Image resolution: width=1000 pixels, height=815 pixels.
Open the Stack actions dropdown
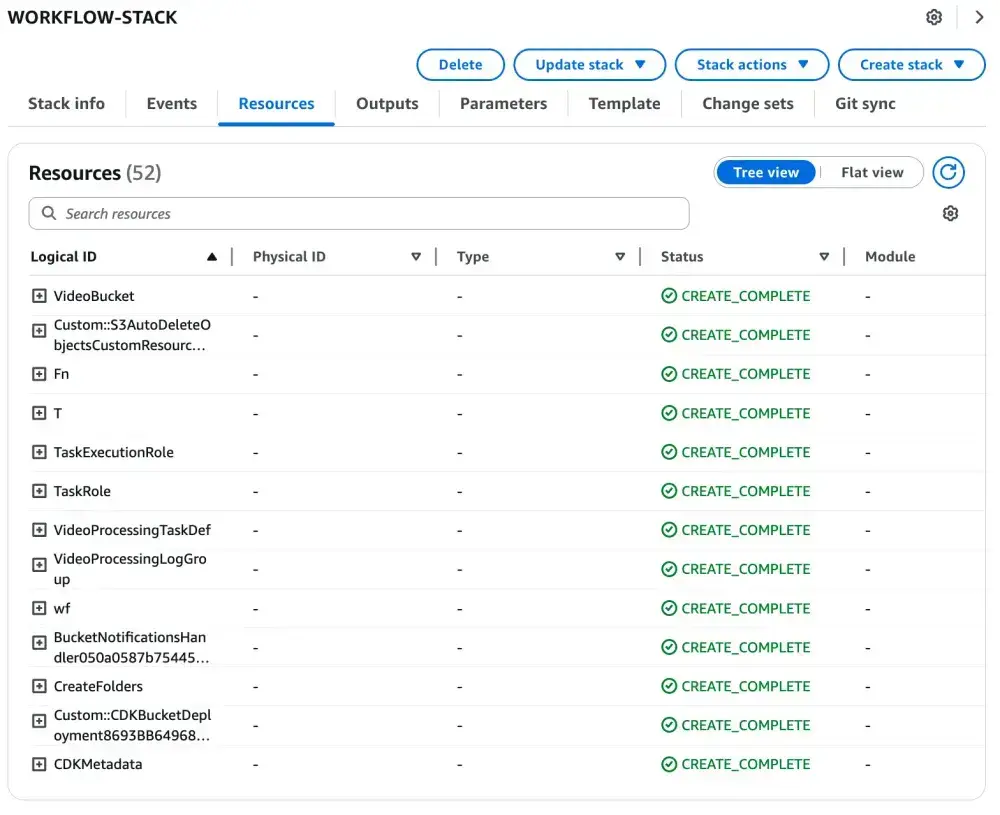752,65
